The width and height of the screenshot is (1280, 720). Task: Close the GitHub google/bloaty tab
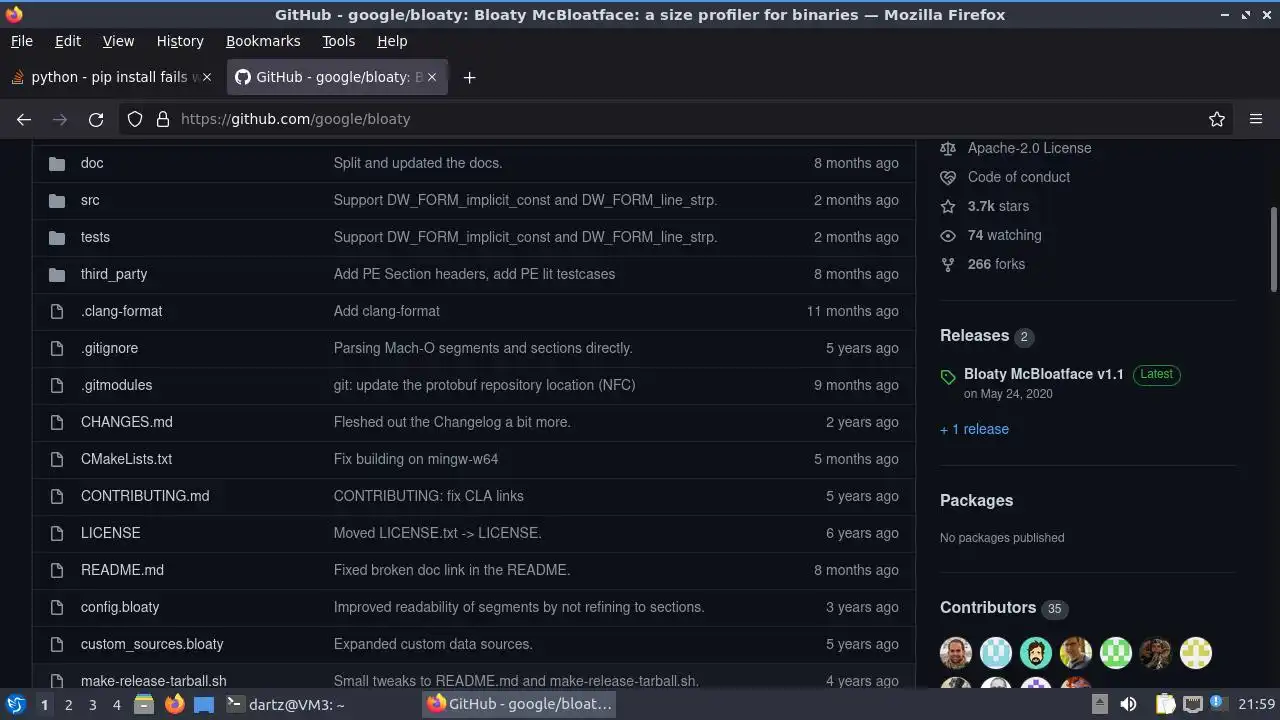tap(432, 77)
